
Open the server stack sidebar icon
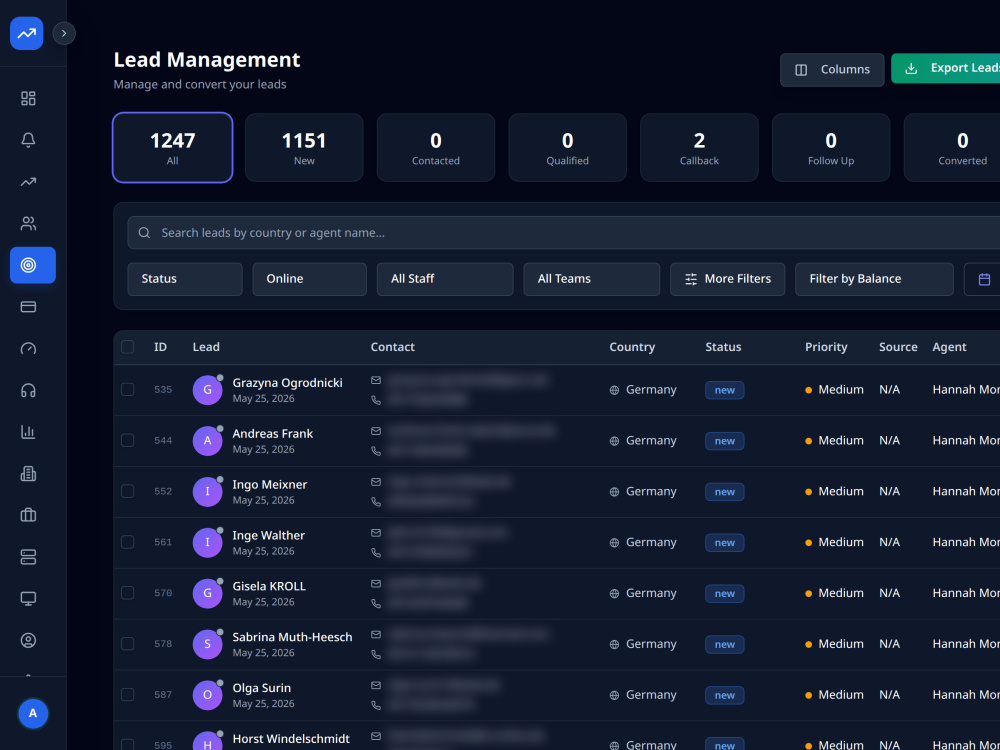click(x=28, y=557)
